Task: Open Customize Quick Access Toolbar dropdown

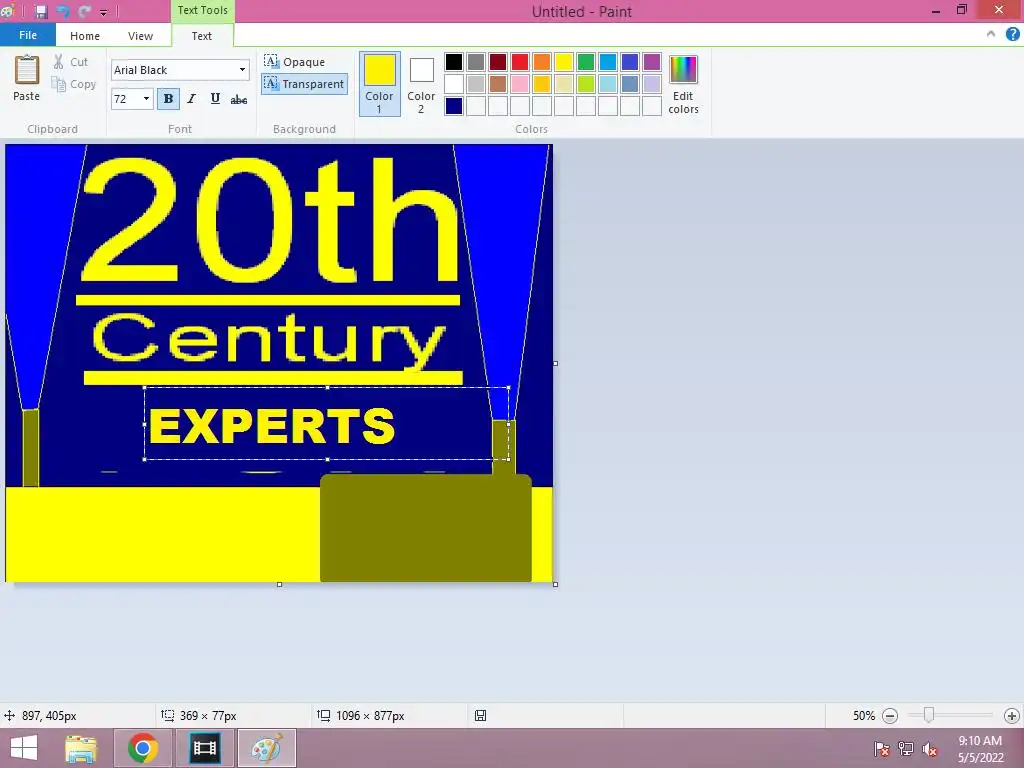Action: [x=103, y=12]
